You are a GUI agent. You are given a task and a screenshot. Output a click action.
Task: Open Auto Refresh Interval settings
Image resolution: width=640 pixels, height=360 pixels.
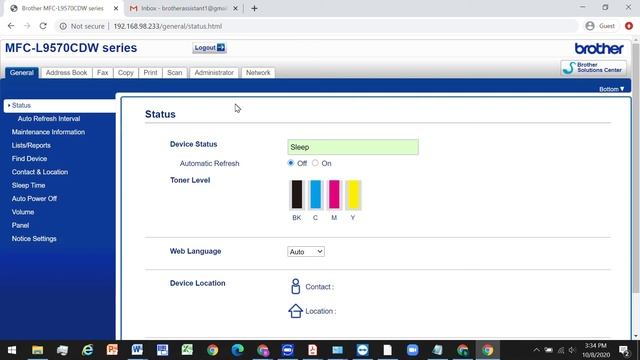[49, 119]
